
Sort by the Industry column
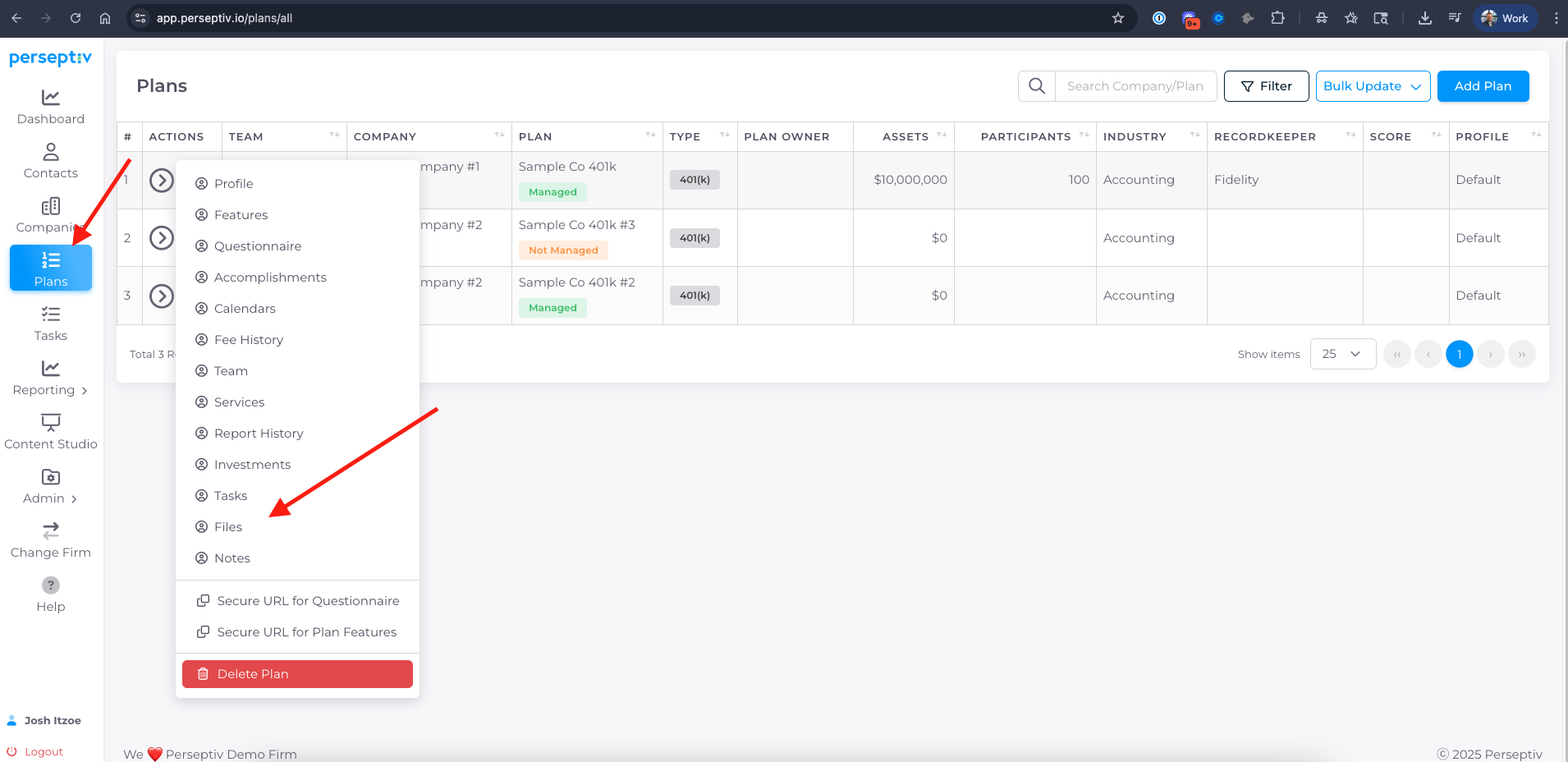tap(1195, 135)
